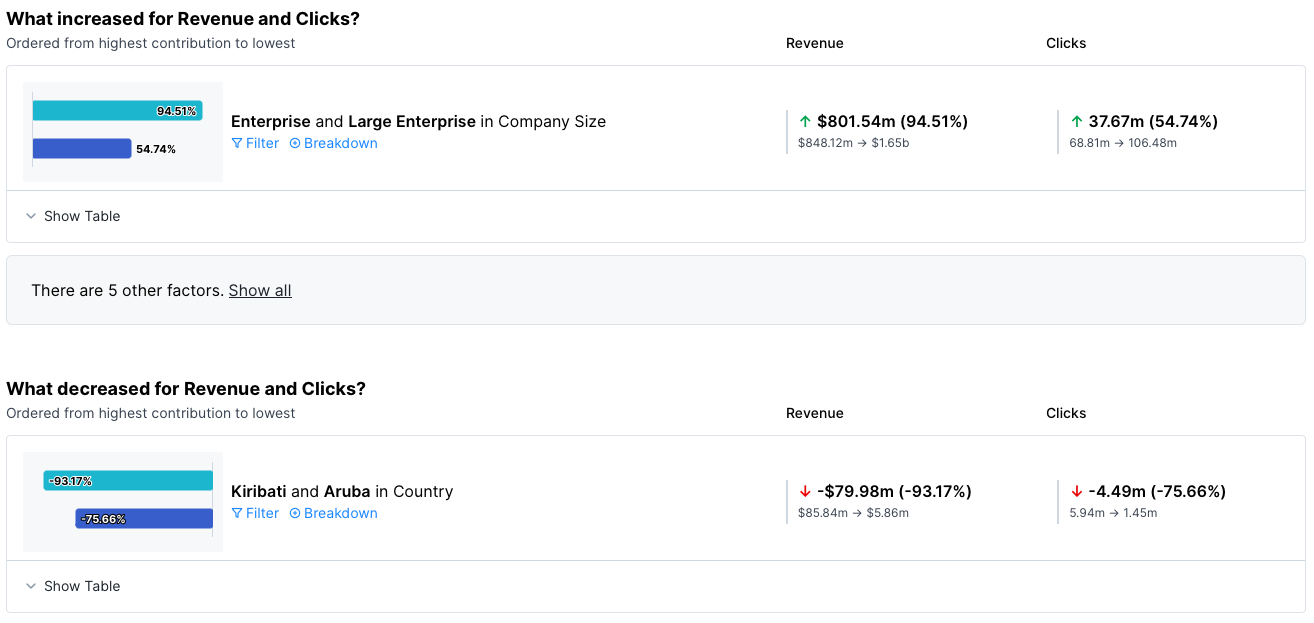Select the teal 94.51% revenue bar
Image resolution: width=1314 pixels, height=623 pixels.
(117, 110)
